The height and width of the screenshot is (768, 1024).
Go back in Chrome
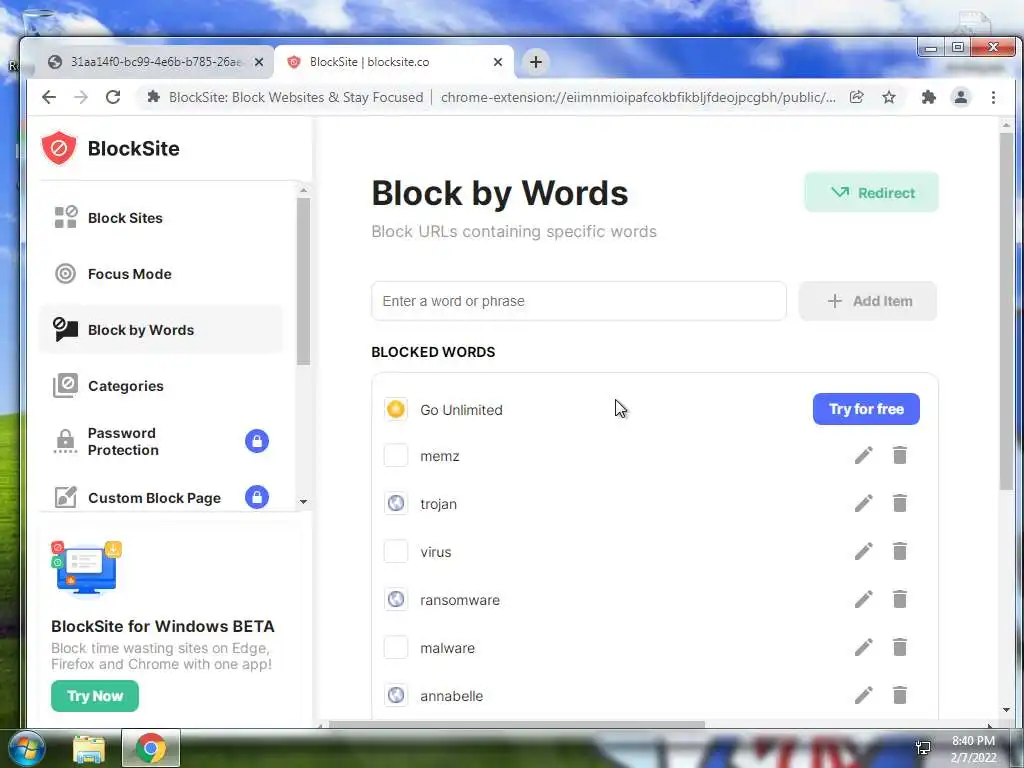49,97
